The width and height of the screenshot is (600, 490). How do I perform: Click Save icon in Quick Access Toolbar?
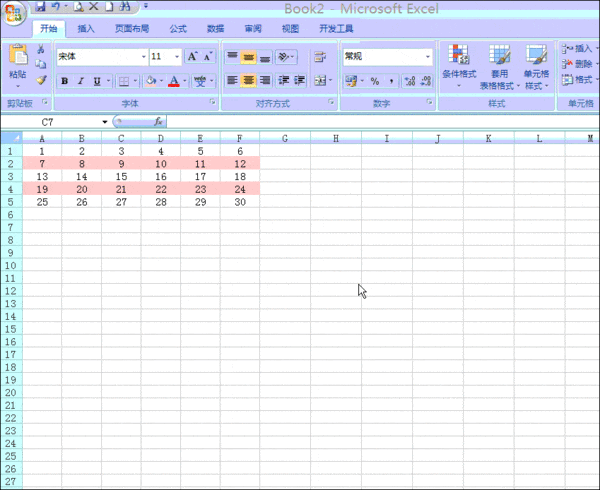pyautogui.click(x=41, y=6)
